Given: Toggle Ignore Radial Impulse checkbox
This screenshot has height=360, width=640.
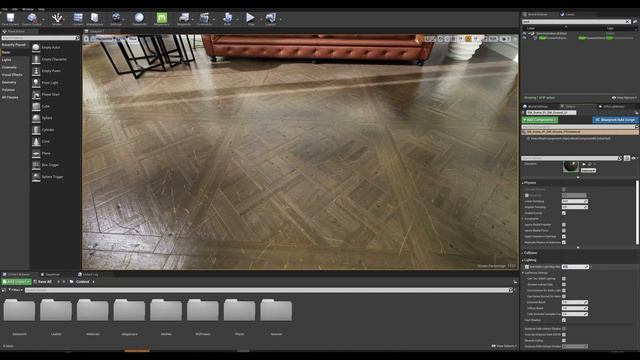Looking at the screenshot, I should [x=564, y=225].
